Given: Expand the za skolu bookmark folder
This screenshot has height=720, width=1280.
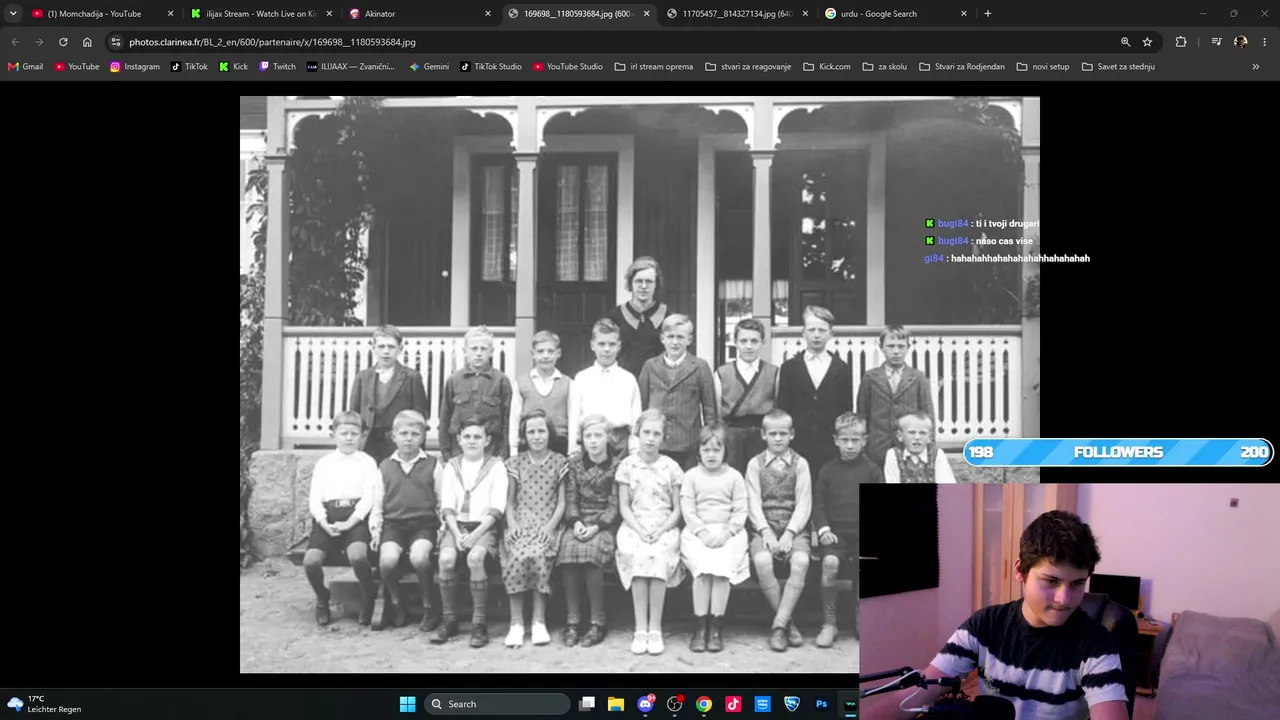Looking at the screenshot, I should (884, 67).
